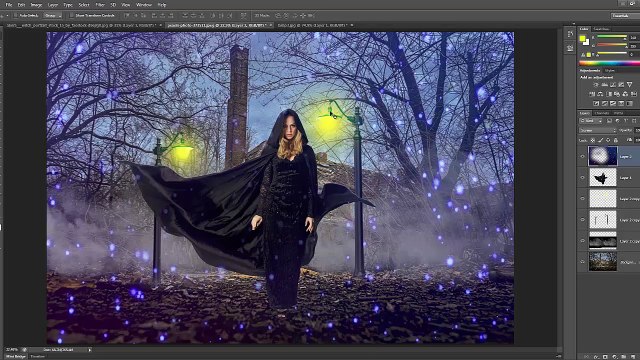The width and height of the screenshot is (640, 360).
Task: Add a Photo Filter adjustment
Action: (x=617, y=94)
